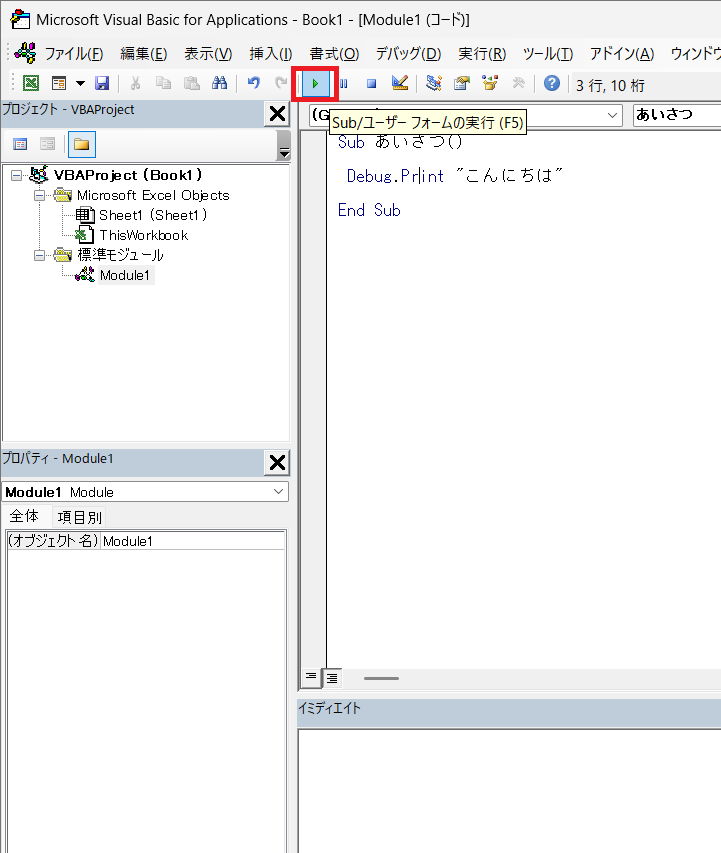Open the 編集(E) menu

[144, 54]
